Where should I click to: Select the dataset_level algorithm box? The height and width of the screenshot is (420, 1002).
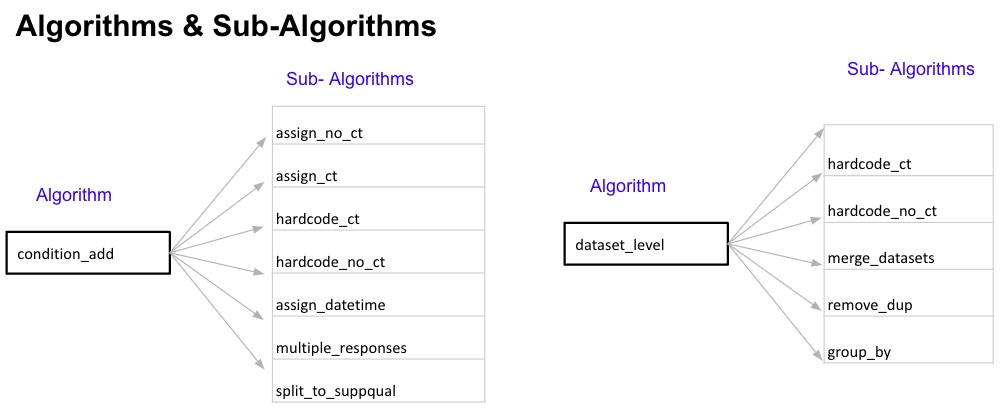[645, 244]
